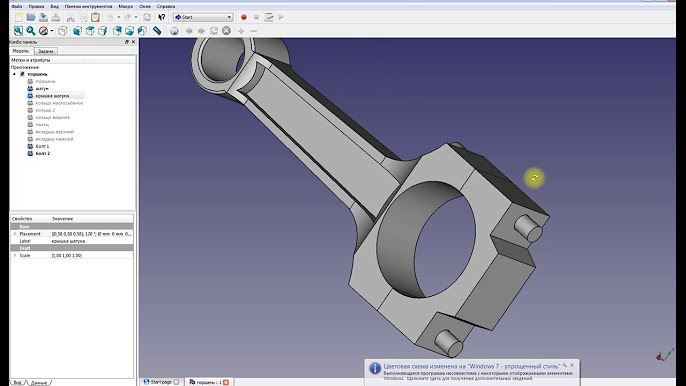Click the Execute macro play icon

[x=281, y=17]
